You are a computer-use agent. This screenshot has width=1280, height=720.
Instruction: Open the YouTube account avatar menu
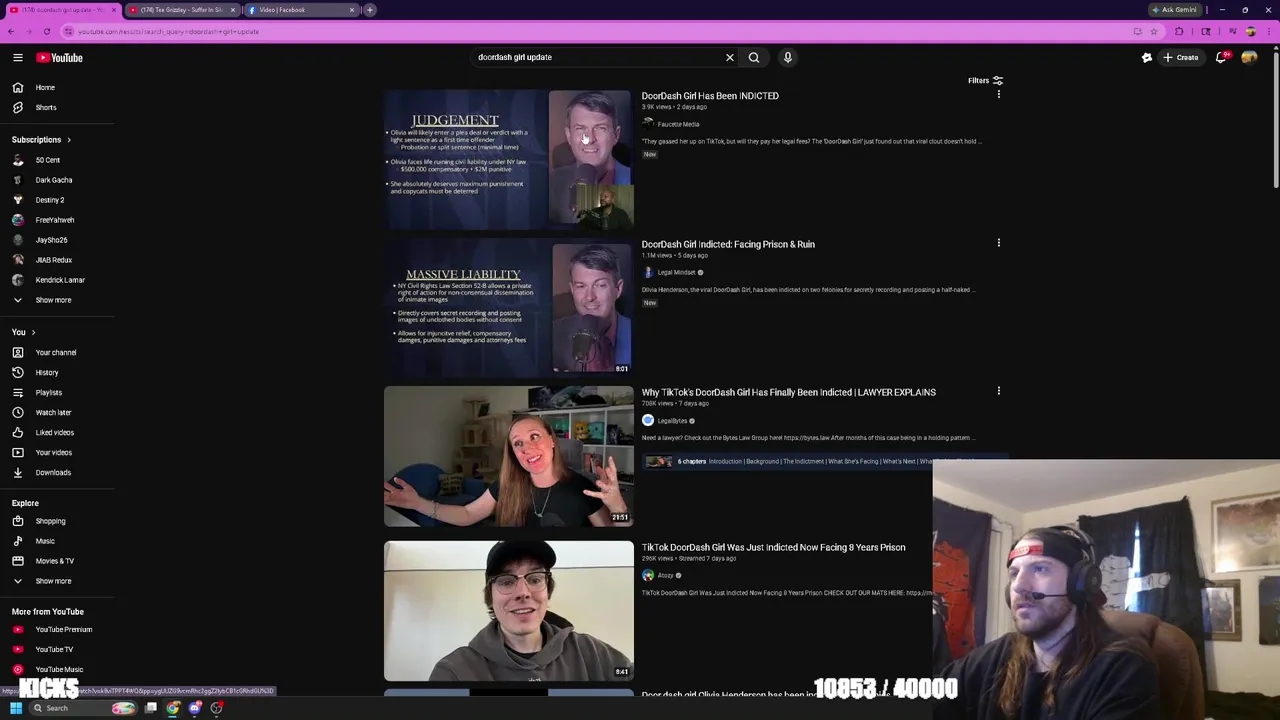click(x=1249, y=58)
